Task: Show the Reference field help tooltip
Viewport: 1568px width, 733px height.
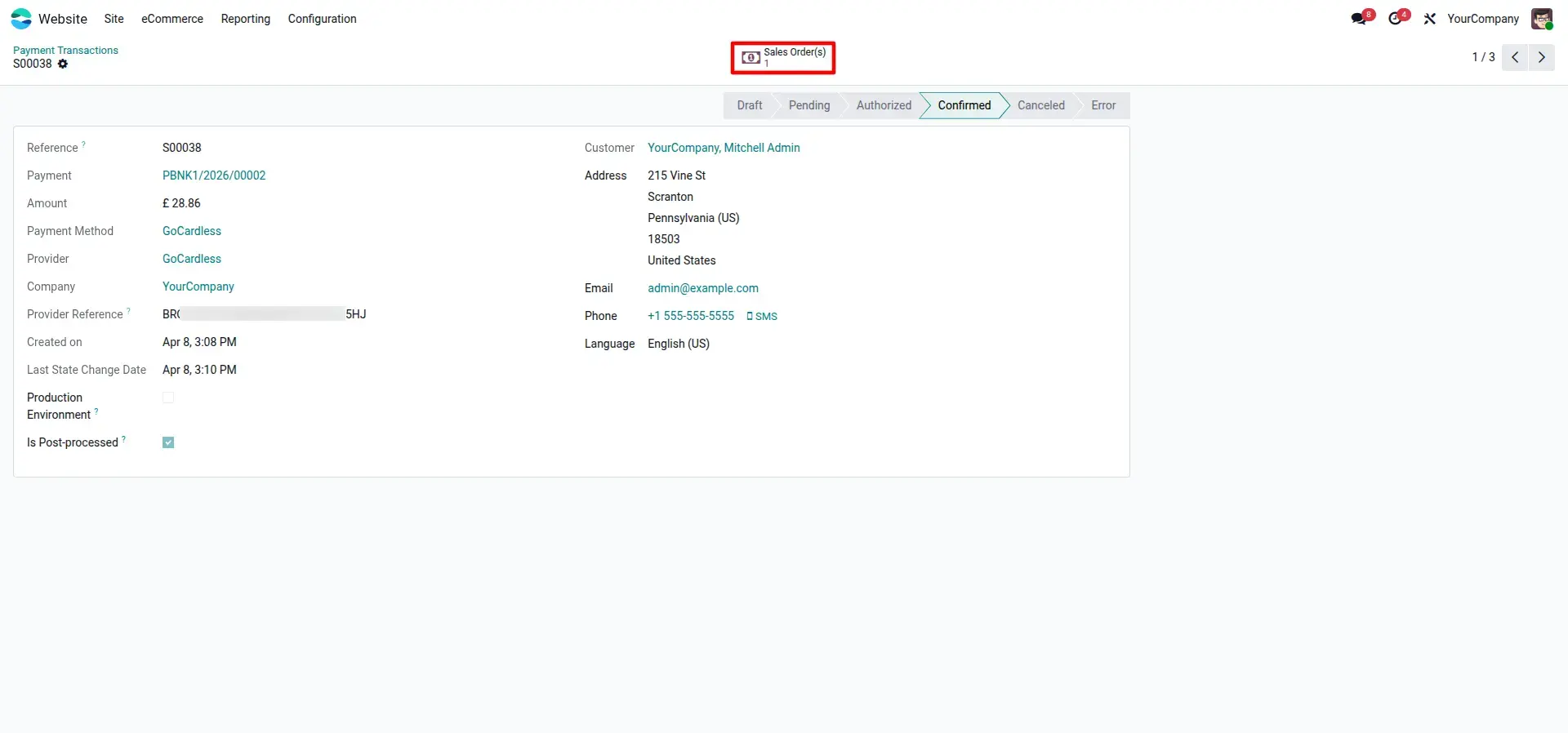Action: click(x=83, y=144)
